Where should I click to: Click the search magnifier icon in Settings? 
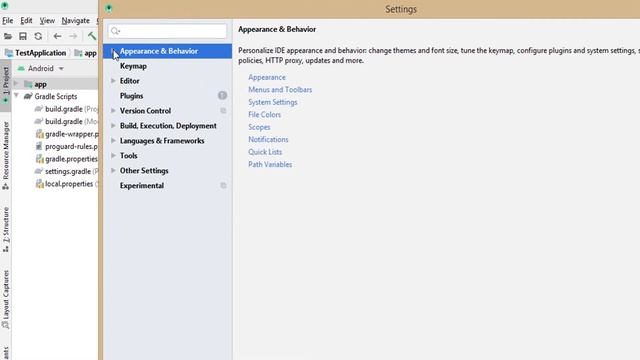click(x=115, y=31)
